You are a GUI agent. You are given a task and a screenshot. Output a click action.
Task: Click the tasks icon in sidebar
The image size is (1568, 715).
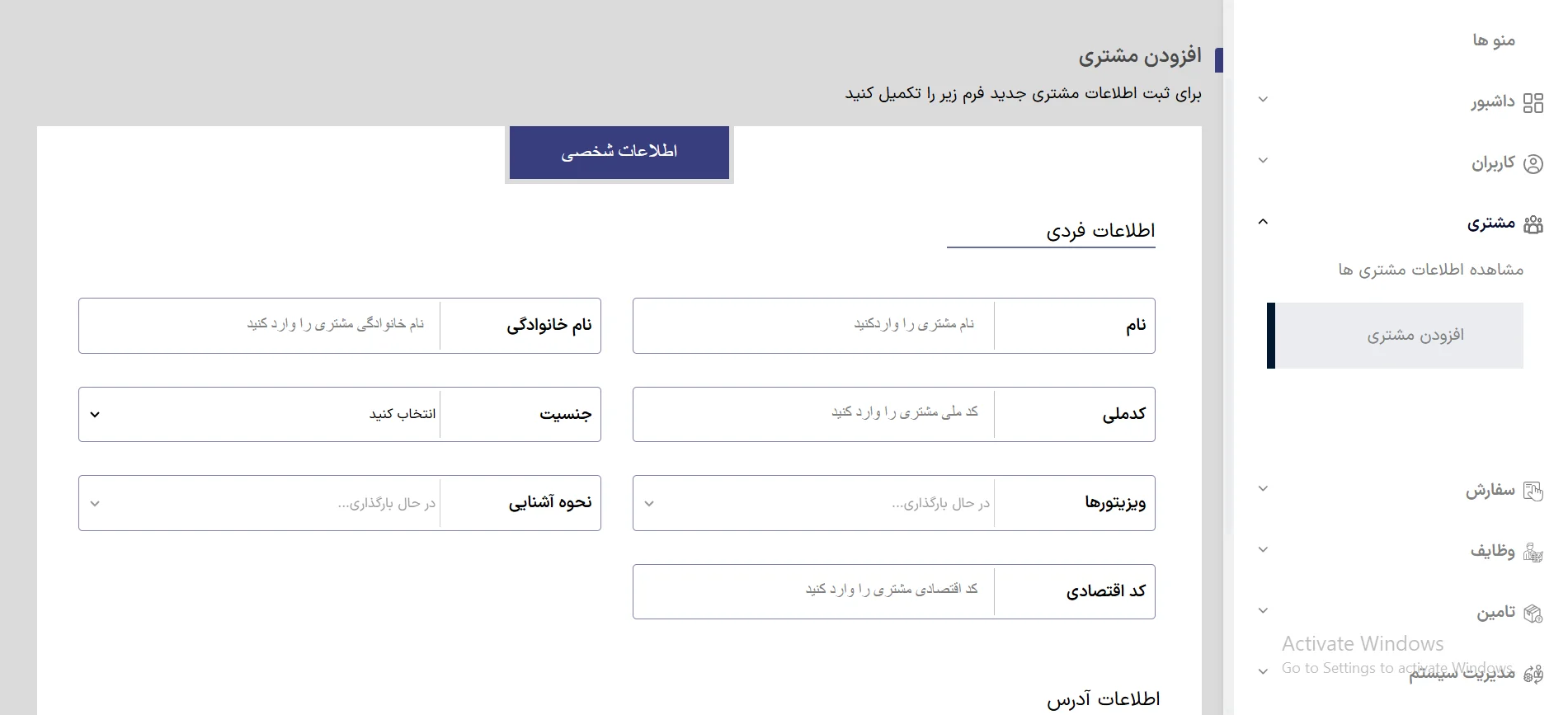point(1533,552)
